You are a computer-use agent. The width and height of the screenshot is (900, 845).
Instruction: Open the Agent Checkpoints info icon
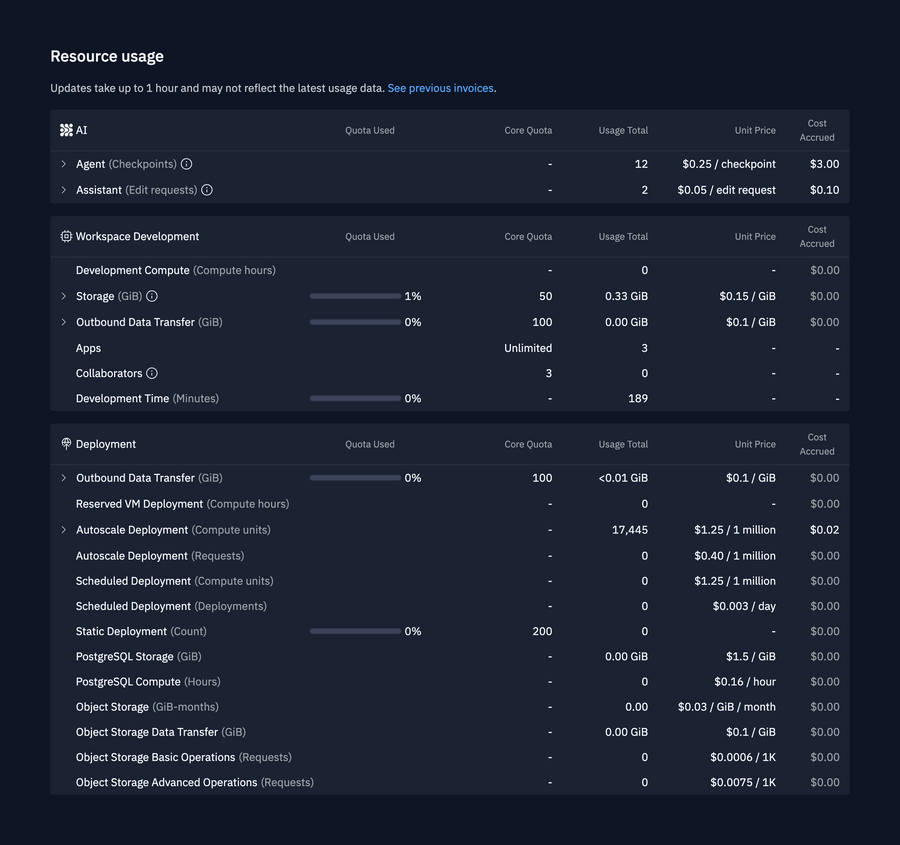pos(186,164)
